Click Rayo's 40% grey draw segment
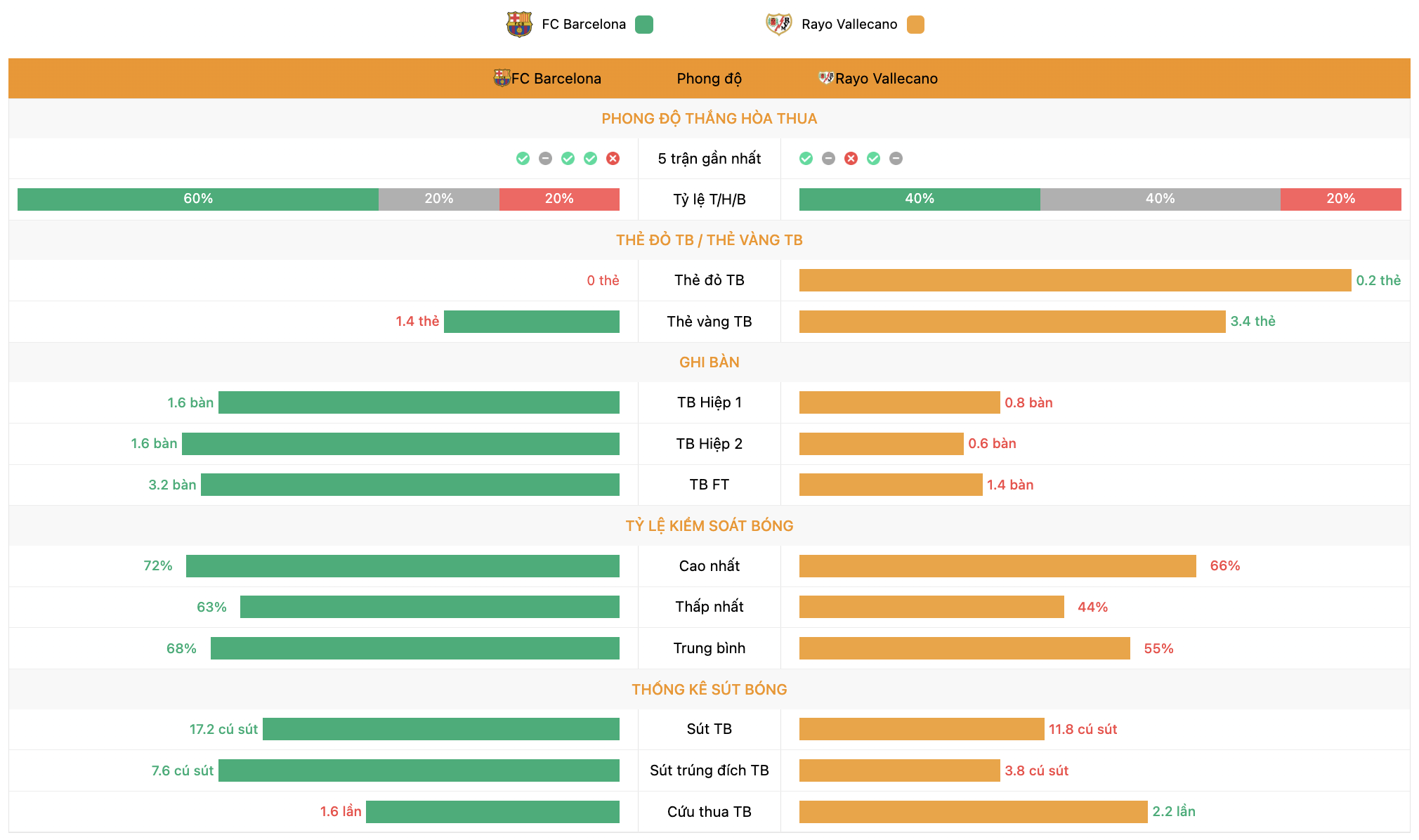 coord(1160,199)
